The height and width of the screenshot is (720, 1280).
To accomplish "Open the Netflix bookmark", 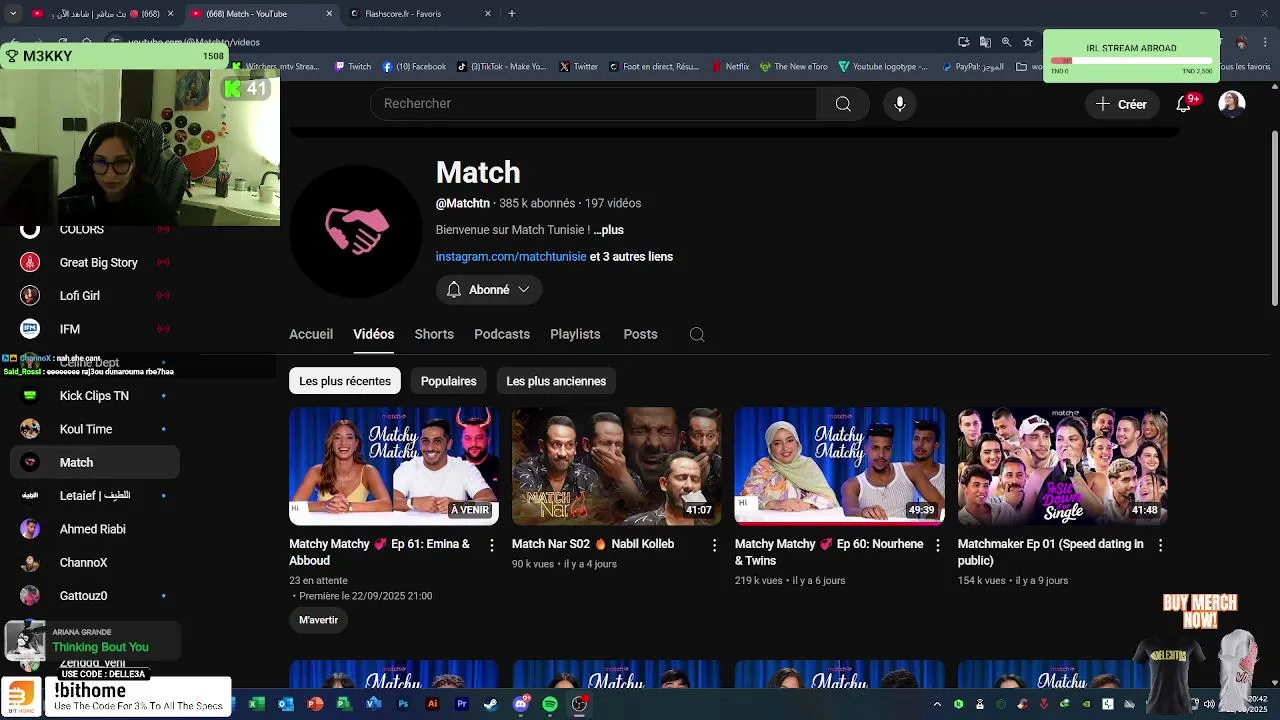I will pyautogui.click(x=730, y=67).
